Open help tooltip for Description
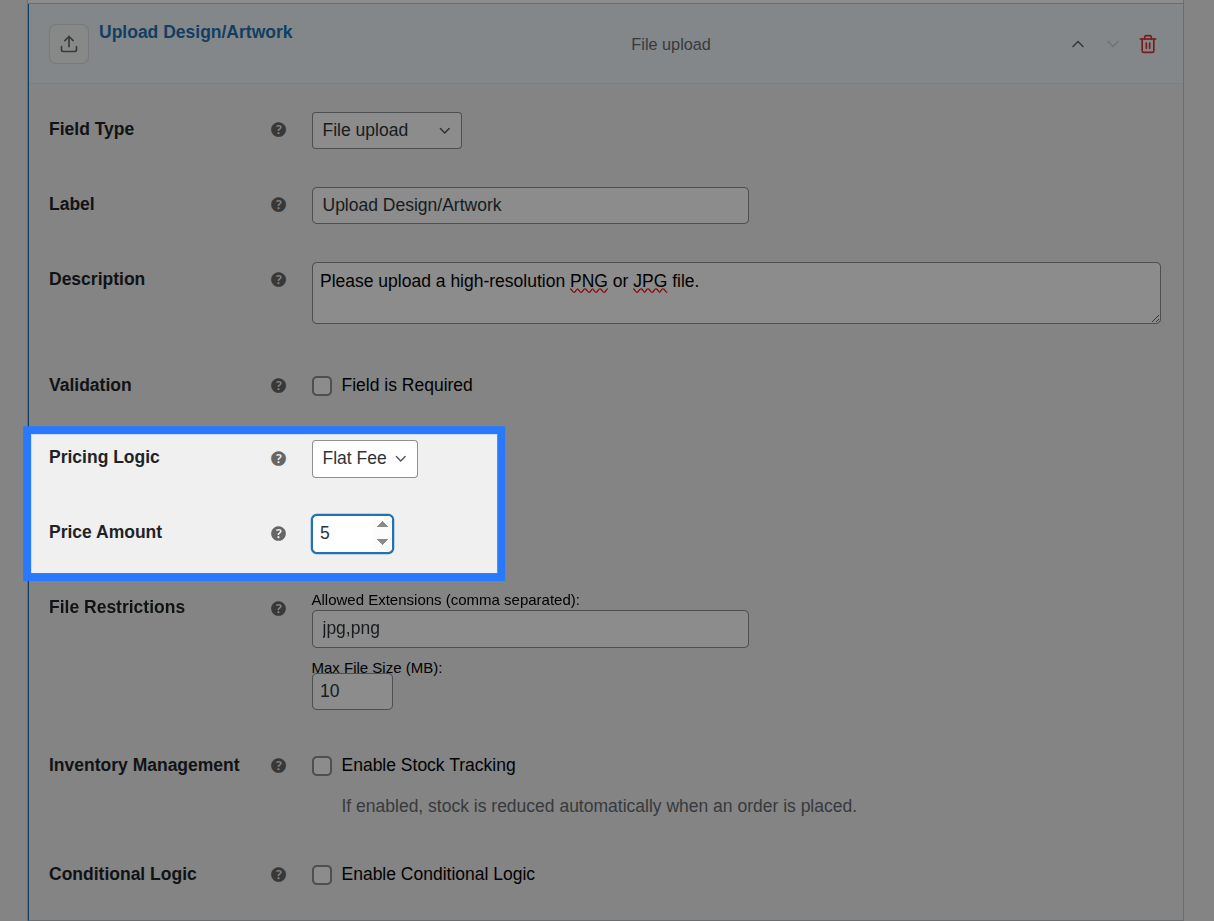This screenshot has height=921, width=1214. click(279, 280)
